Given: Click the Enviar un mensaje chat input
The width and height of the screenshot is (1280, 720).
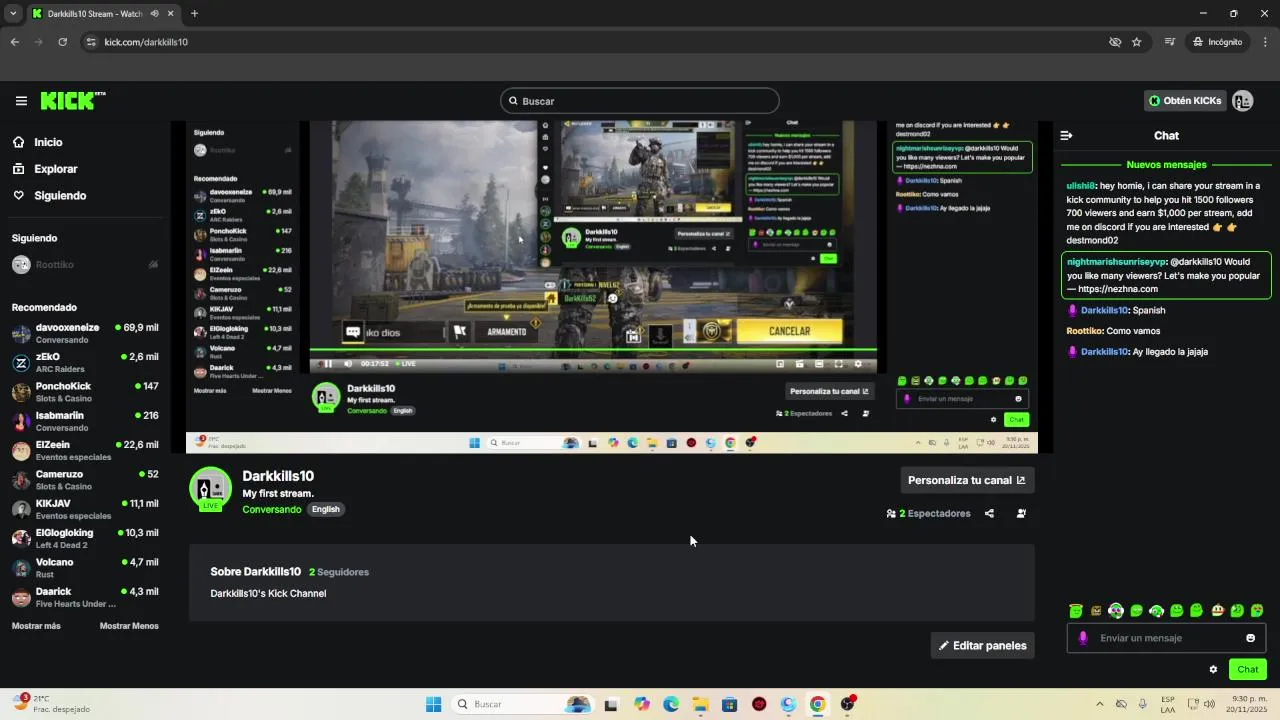Looking at the screenshot, I should pos(1167,638).
